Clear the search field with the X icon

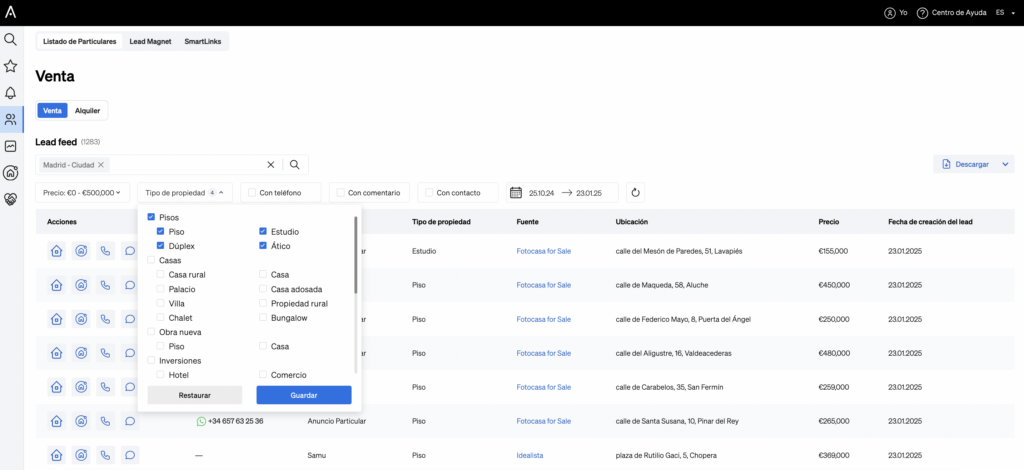click(270, 165)
